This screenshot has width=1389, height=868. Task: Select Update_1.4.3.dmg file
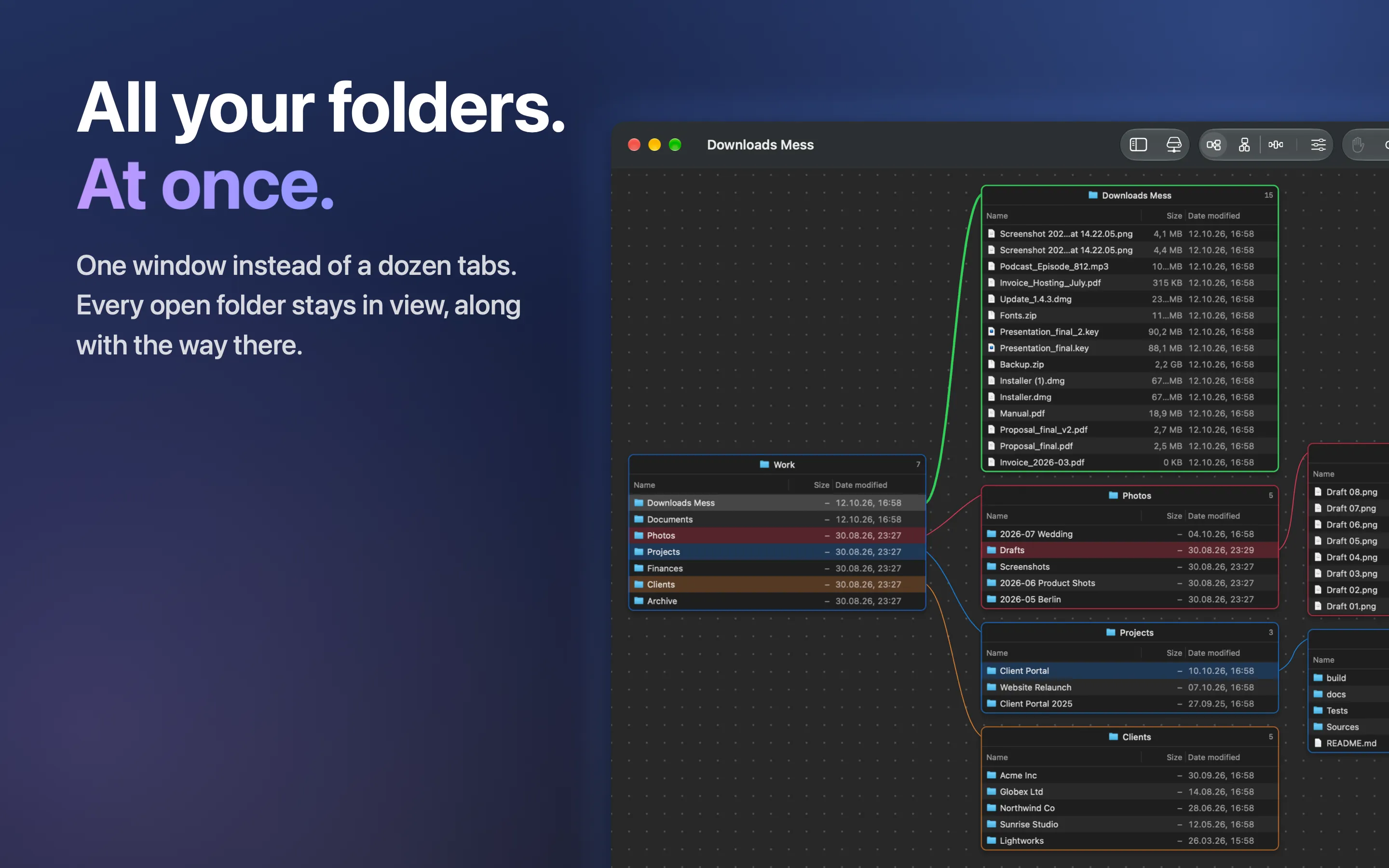click(x=1130, y=299)
